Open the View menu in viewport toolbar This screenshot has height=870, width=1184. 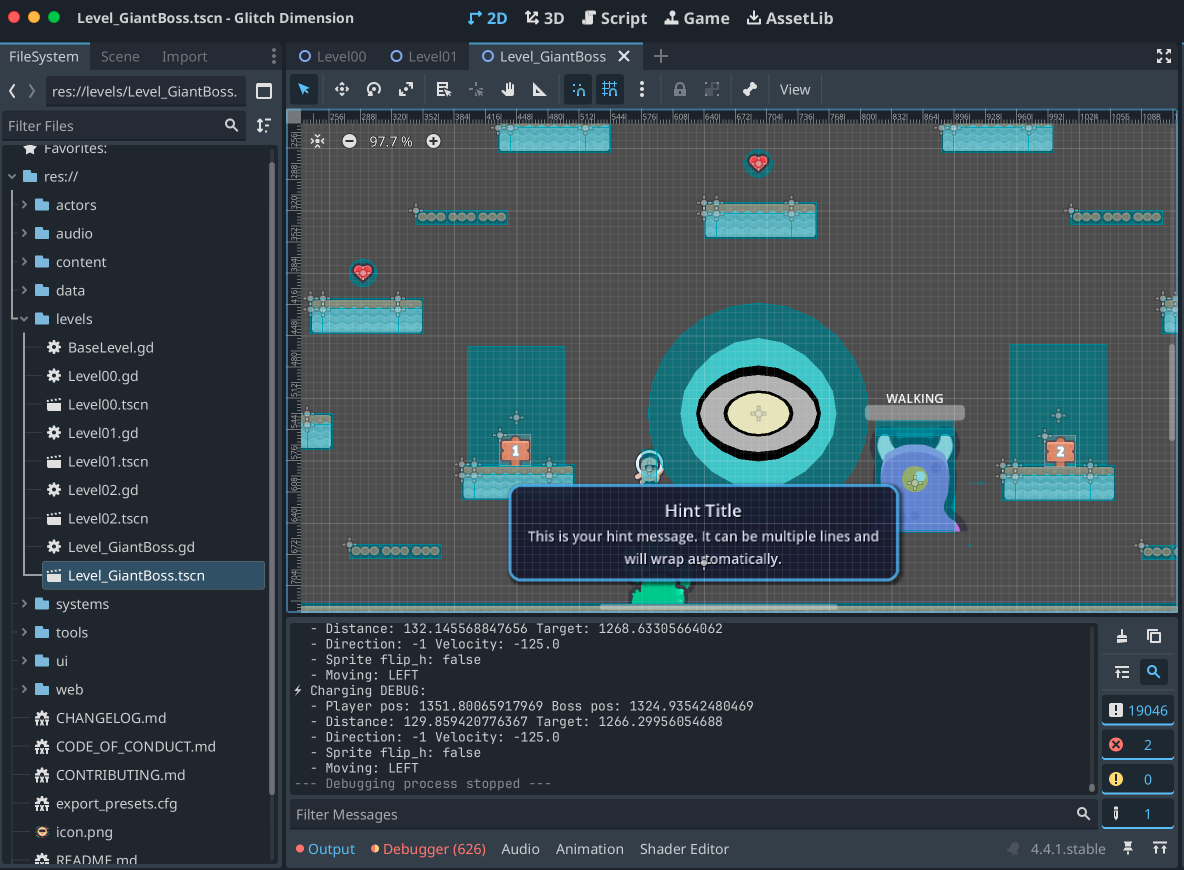[795, 89]
